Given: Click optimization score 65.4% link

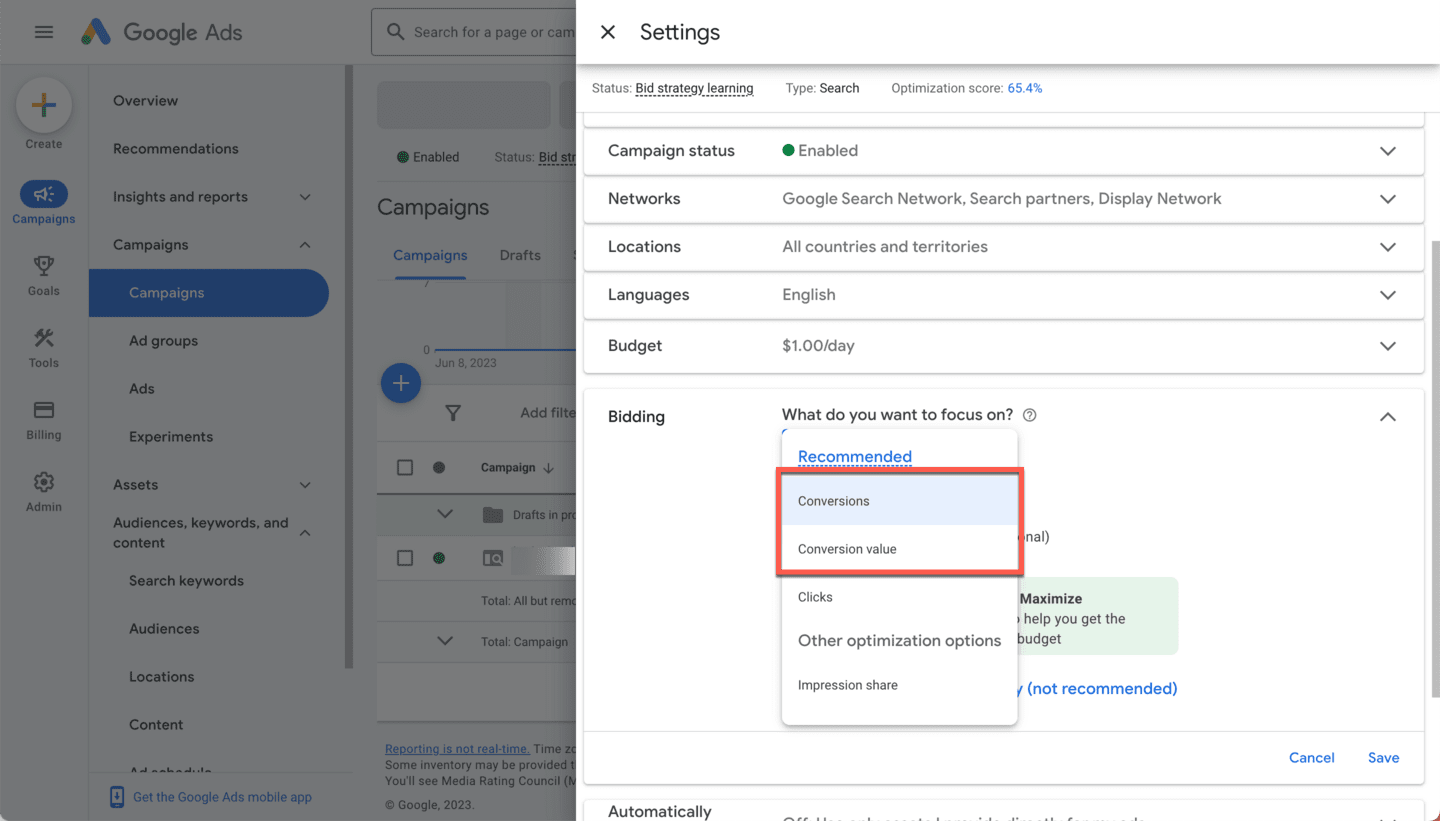Looking at the screenshot, I should tap(1024, 88).
